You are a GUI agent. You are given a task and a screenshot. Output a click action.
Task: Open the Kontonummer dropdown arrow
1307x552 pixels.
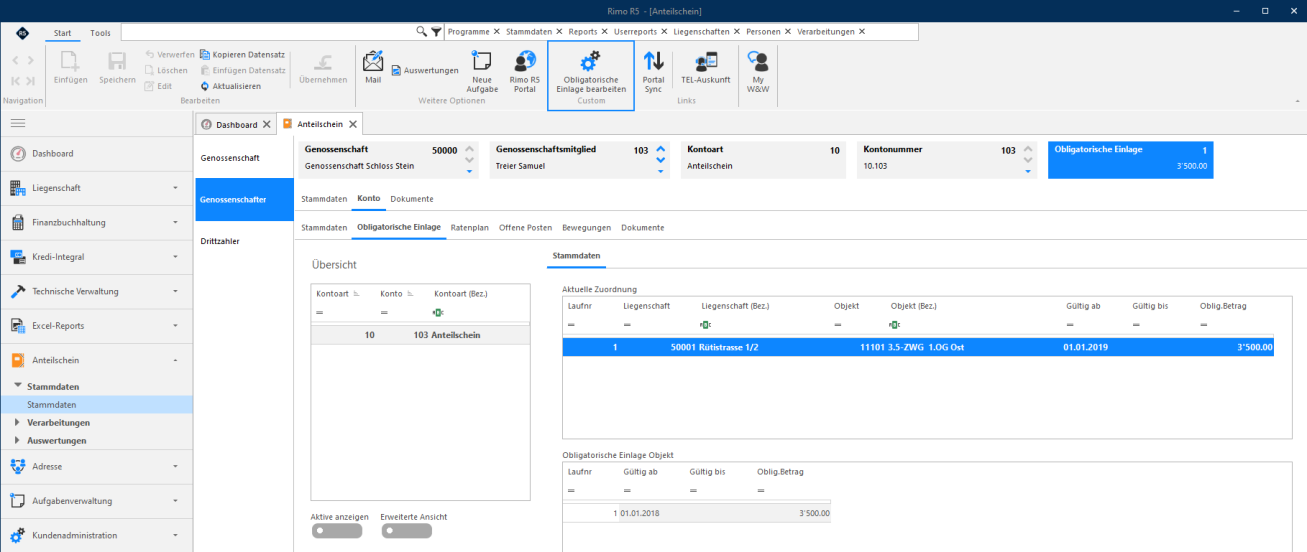[1027, 172]
